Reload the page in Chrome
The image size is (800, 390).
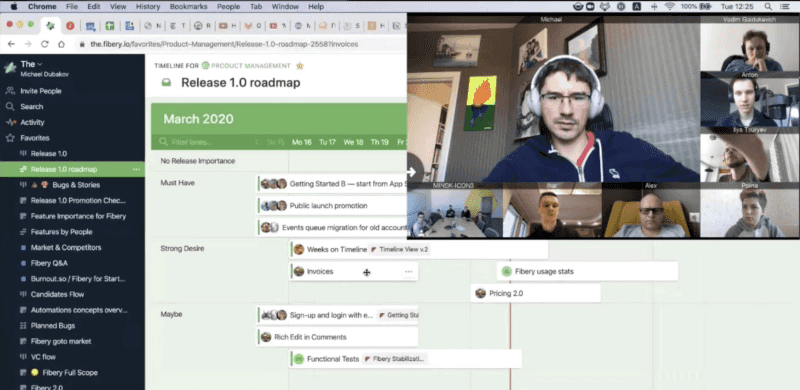click(x=44, y=44)
